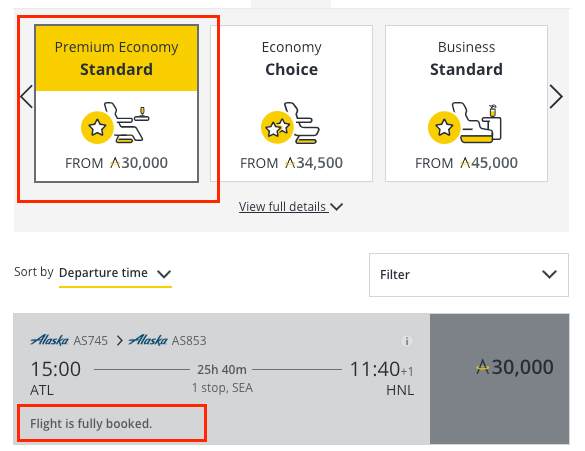The image size is (585, 451).
Task: Click the Economy Choice seat icon
Action: [290, 123]
